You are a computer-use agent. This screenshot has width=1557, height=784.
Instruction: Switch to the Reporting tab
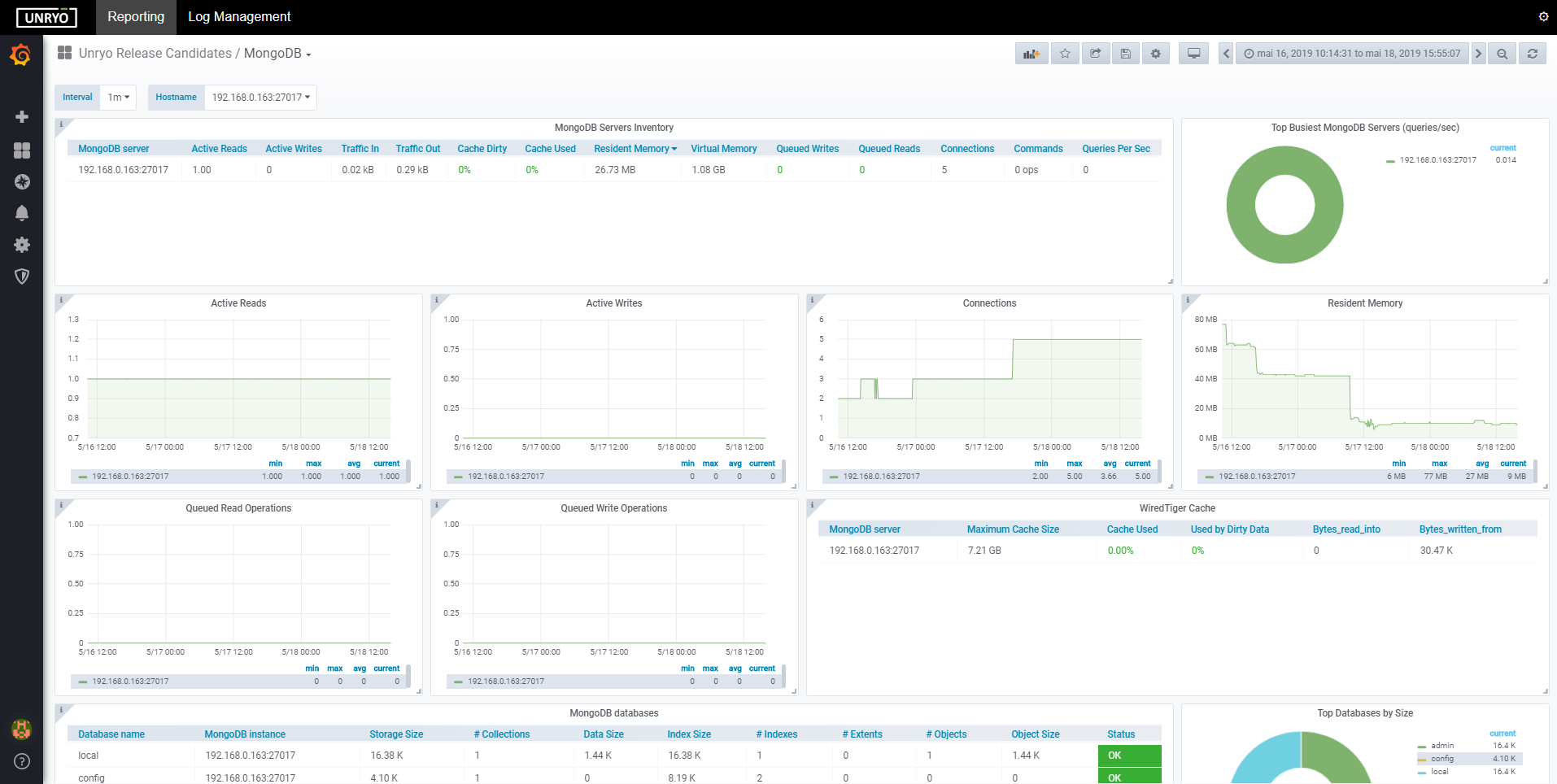pyautogui.click(x=136, y=17)
